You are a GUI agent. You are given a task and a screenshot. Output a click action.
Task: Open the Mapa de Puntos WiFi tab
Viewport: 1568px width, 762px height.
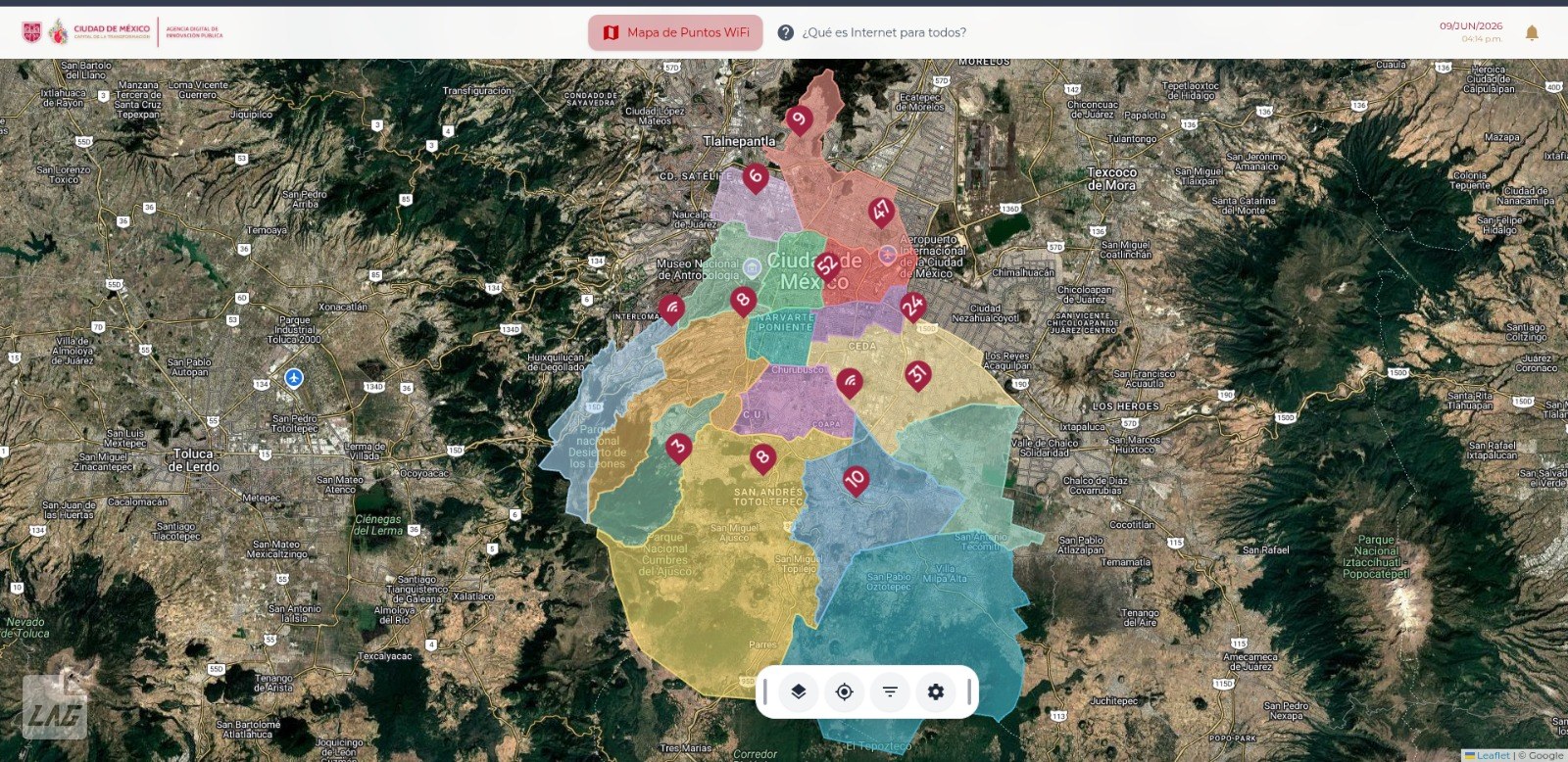tap(675, 32)
